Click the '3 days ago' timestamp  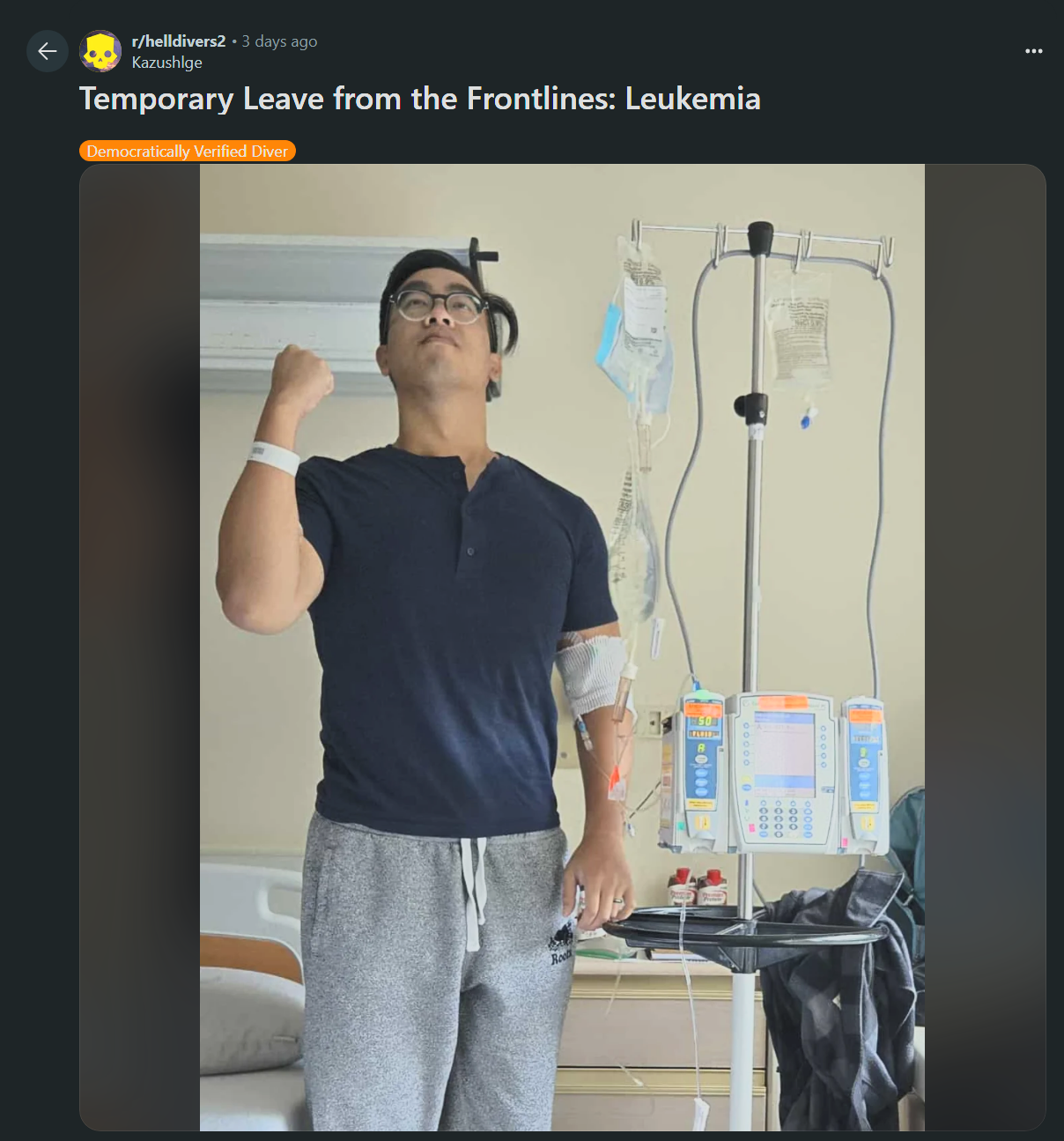(x=279, y=41)
